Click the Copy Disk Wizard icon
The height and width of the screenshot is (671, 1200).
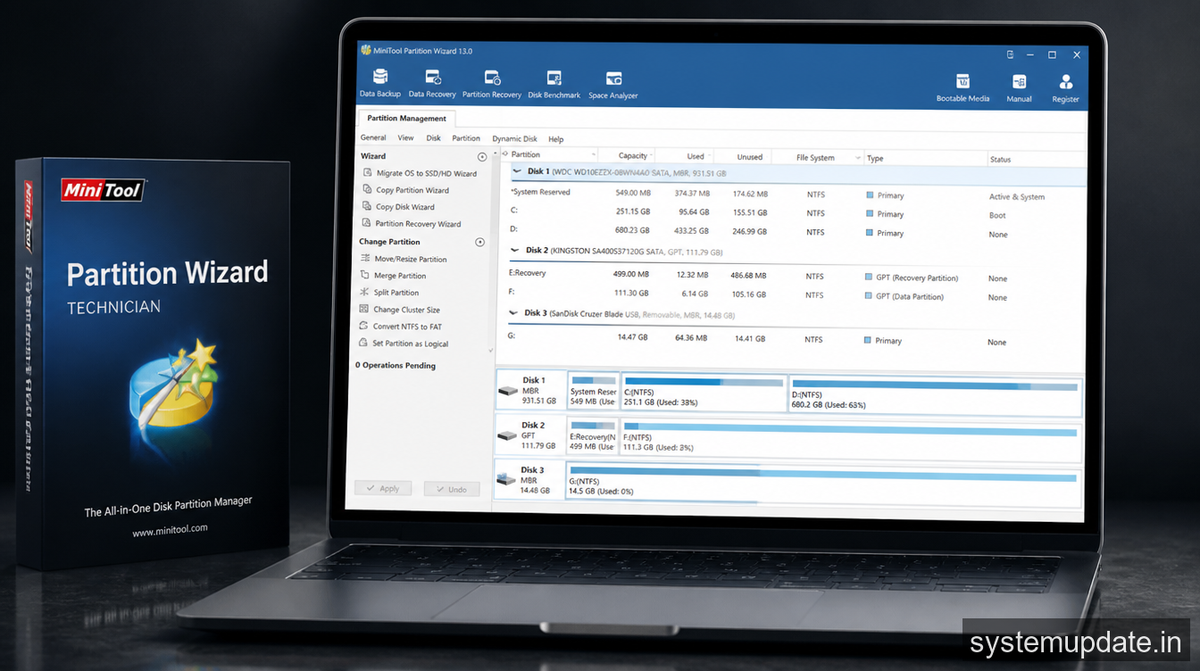(x=367, y=207)
